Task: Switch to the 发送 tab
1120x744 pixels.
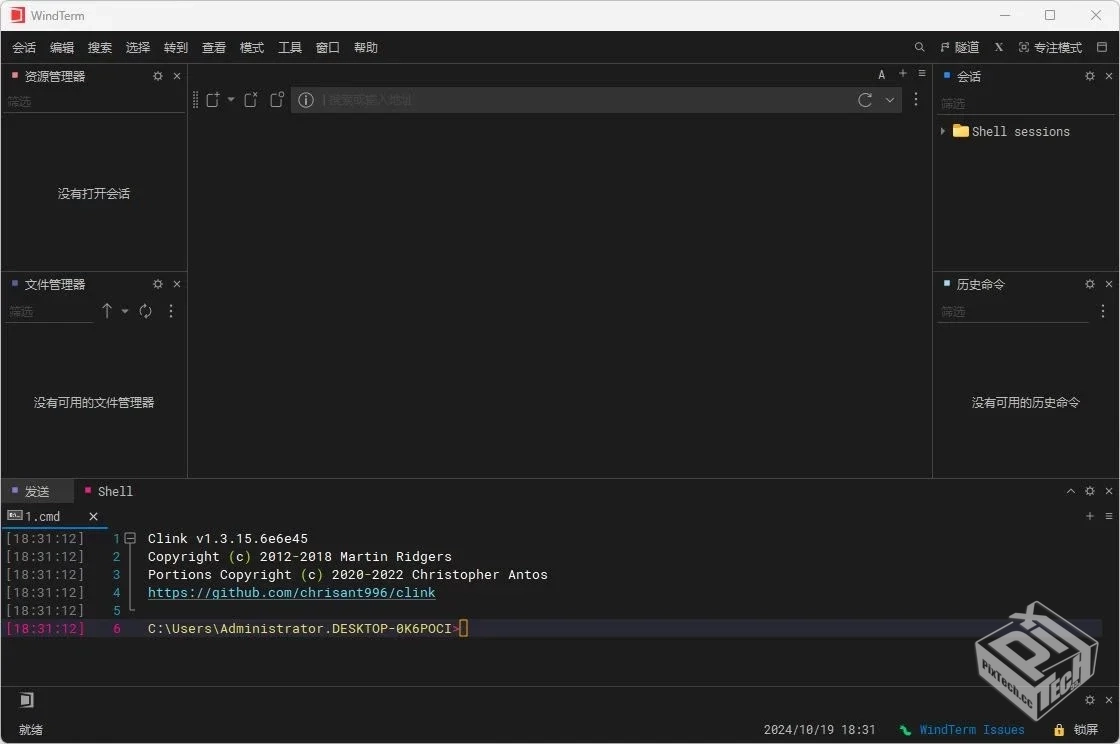Action: 38,491
